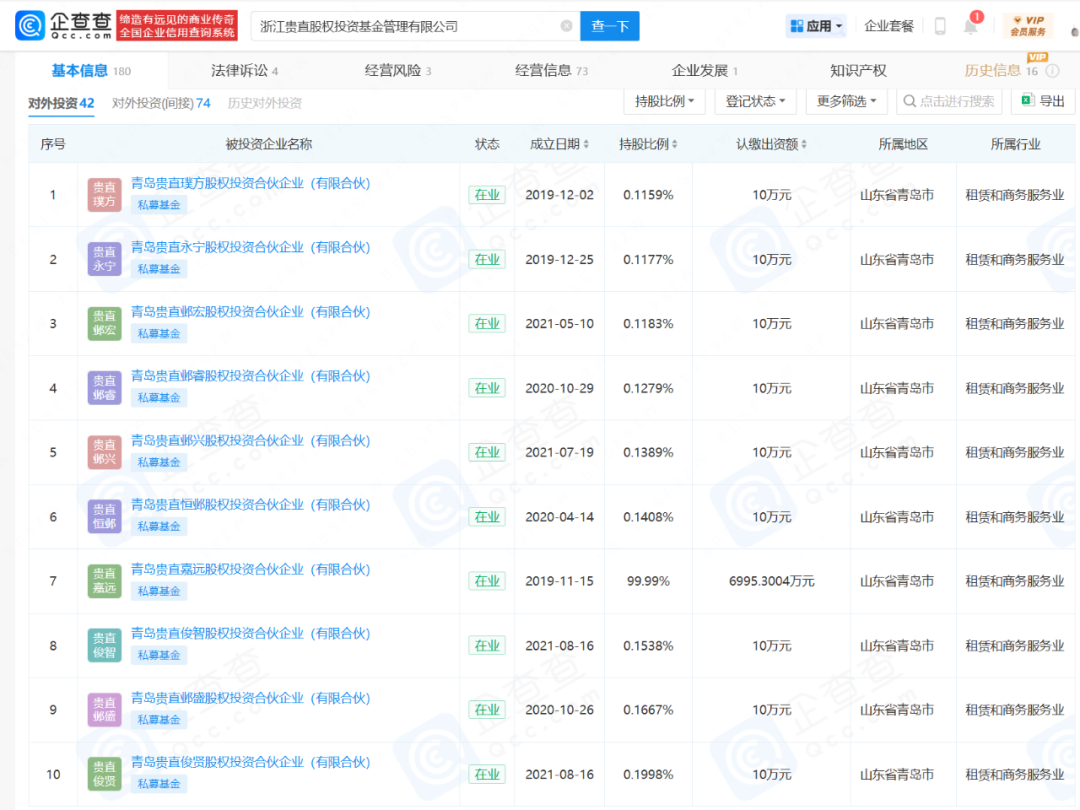1080x810 pixels.
Task: Sort table by 持股比例 column header
Action: pyautogui.click(x=648, y=144)
